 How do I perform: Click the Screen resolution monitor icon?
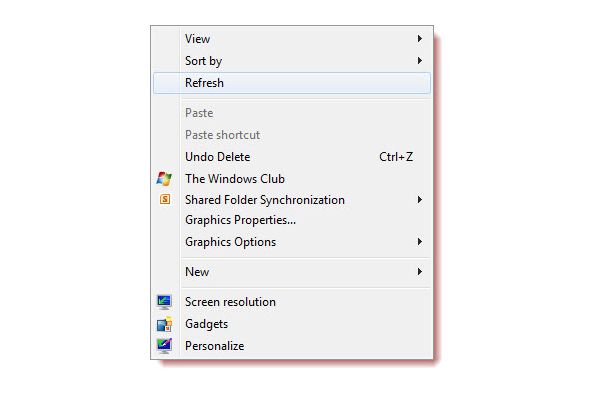164,302
